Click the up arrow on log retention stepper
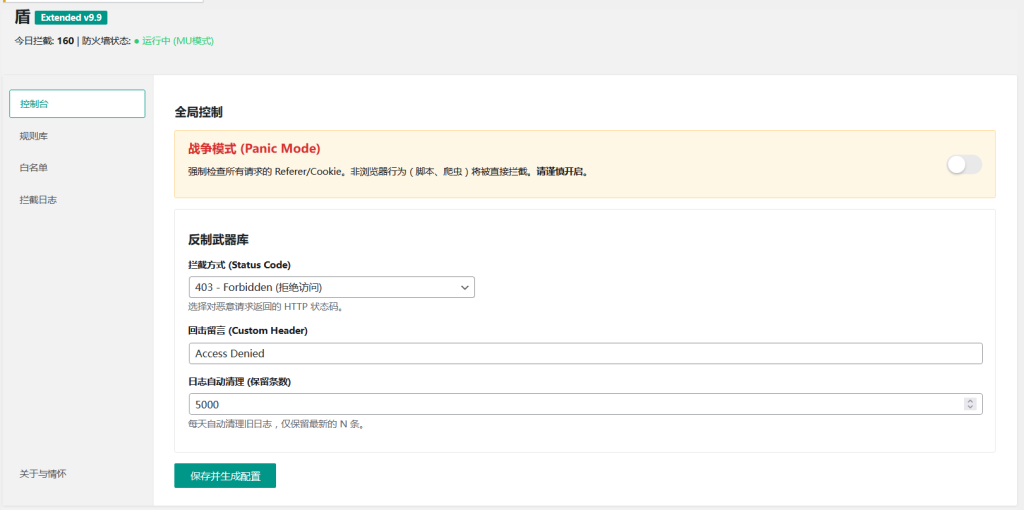The height and width of the screenshot is (510, 1024). click(x=970, y=401)
